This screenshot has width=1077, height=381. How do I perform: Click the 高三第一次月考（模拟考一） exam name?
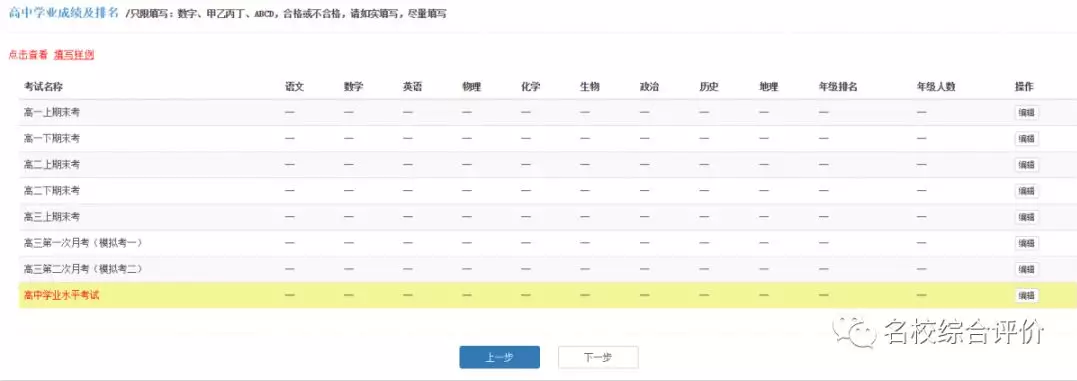(x=83, y=242)
